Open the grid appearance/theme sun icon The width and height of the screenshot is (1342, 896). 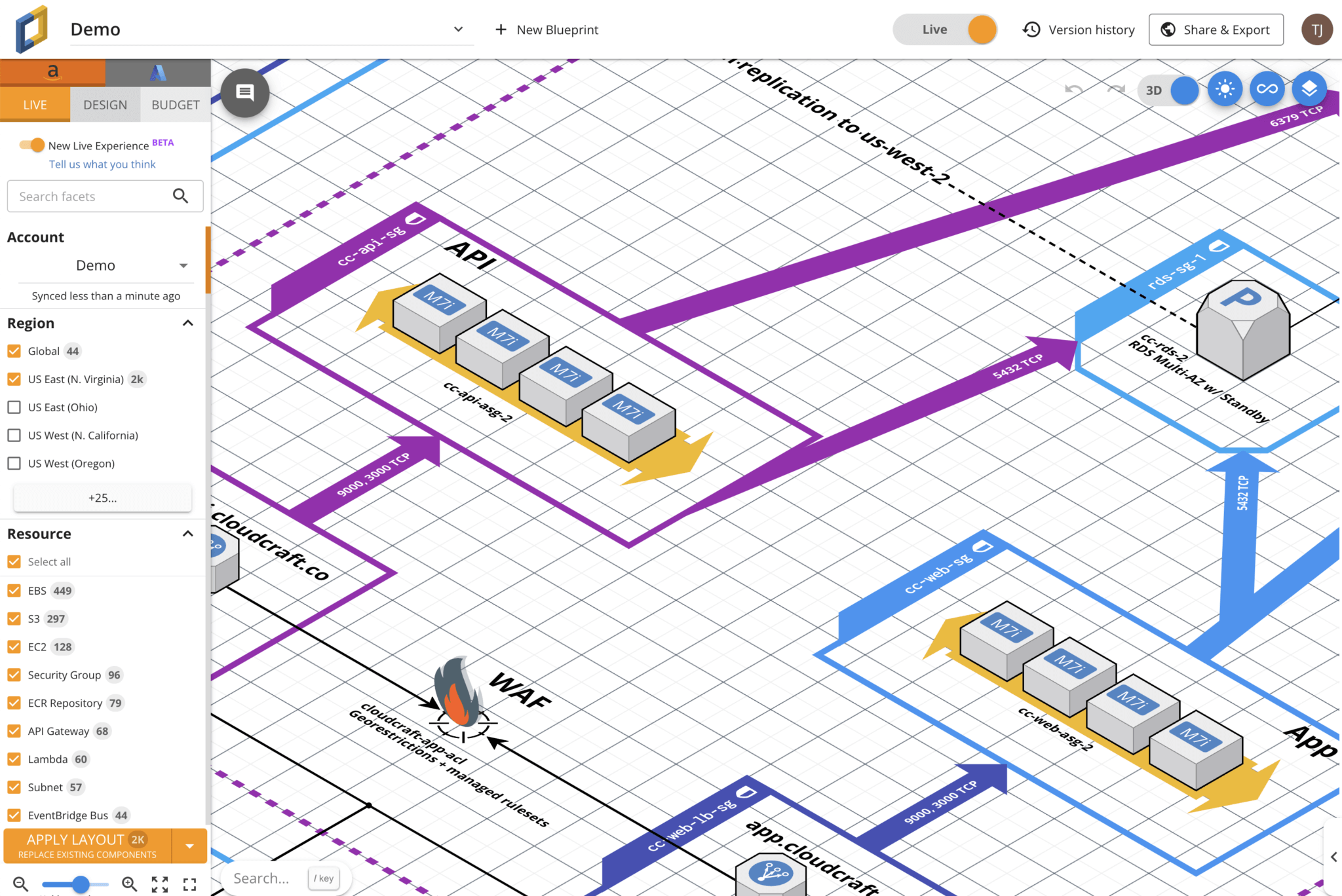1225,90
